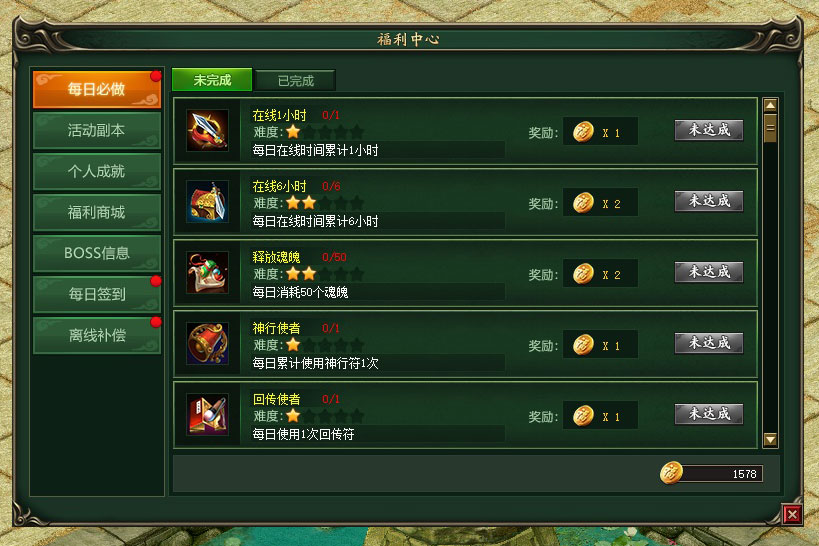The width and height of the screenshot is (819, 546).
Task: Click the coin icon beside 1578 balance
Action: tap(671, 473)
